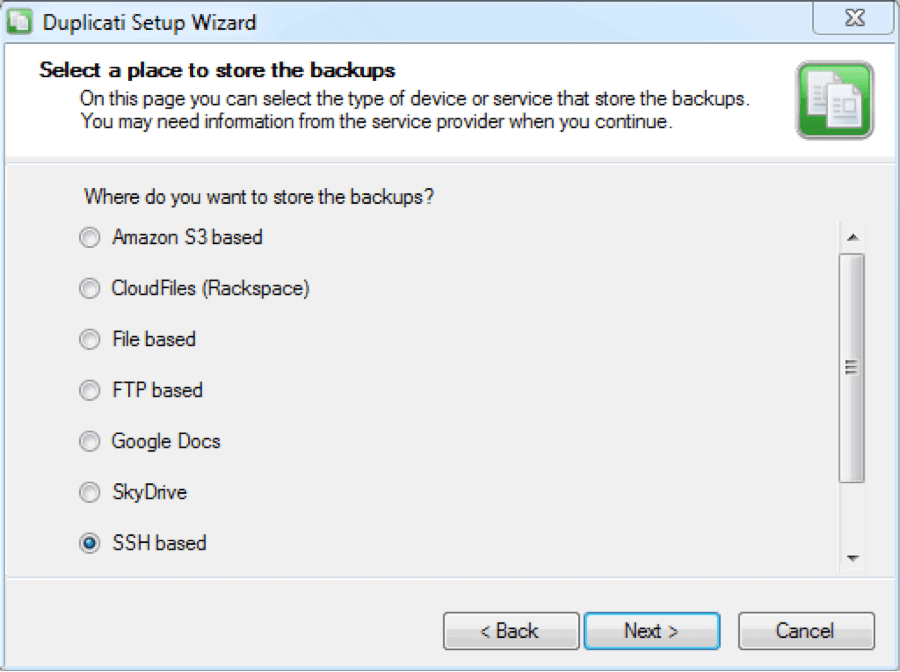Click the SSH based radio button
The height and width of the screenshot is (672, 900).
point(90,543)
